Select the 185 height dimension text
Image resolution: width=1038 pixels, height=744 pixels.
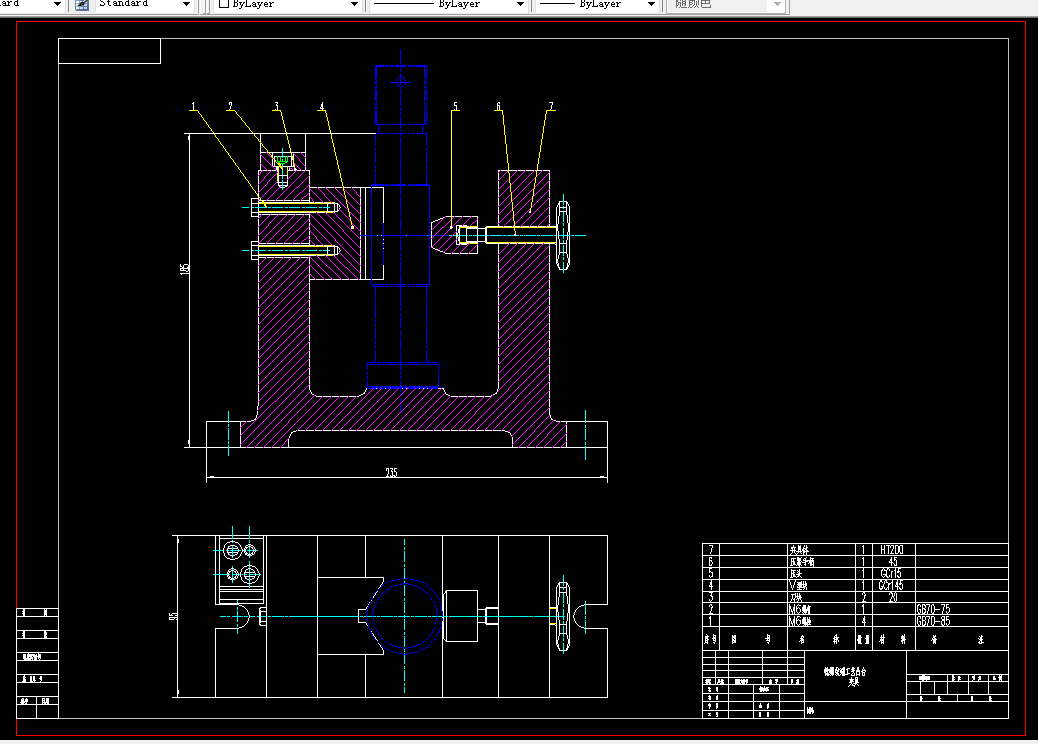click(x=185, y=268)
